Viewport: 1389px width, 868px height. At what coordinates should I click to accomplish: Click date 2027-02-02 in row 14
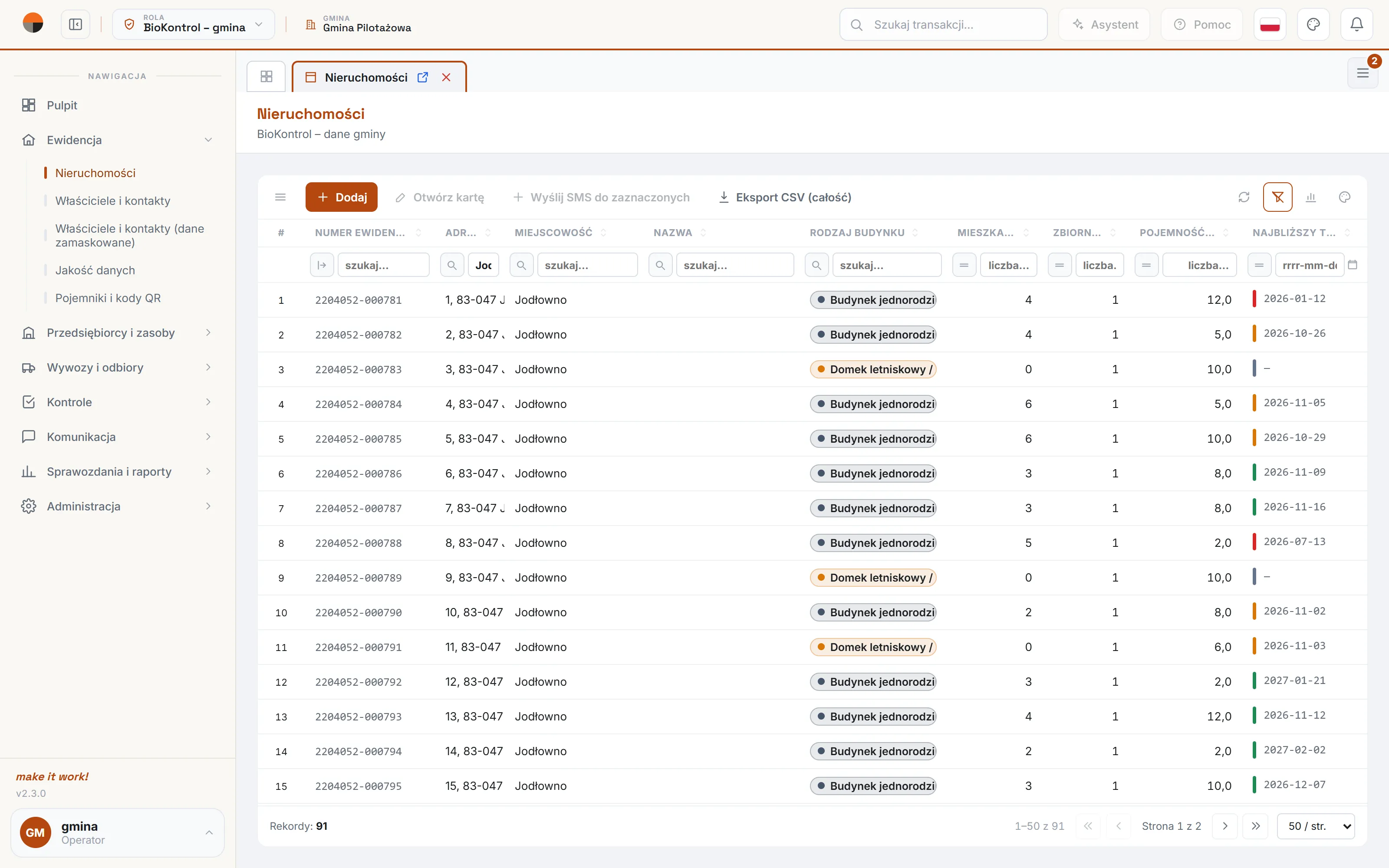pyautogui.click(x=1294, y=750)
